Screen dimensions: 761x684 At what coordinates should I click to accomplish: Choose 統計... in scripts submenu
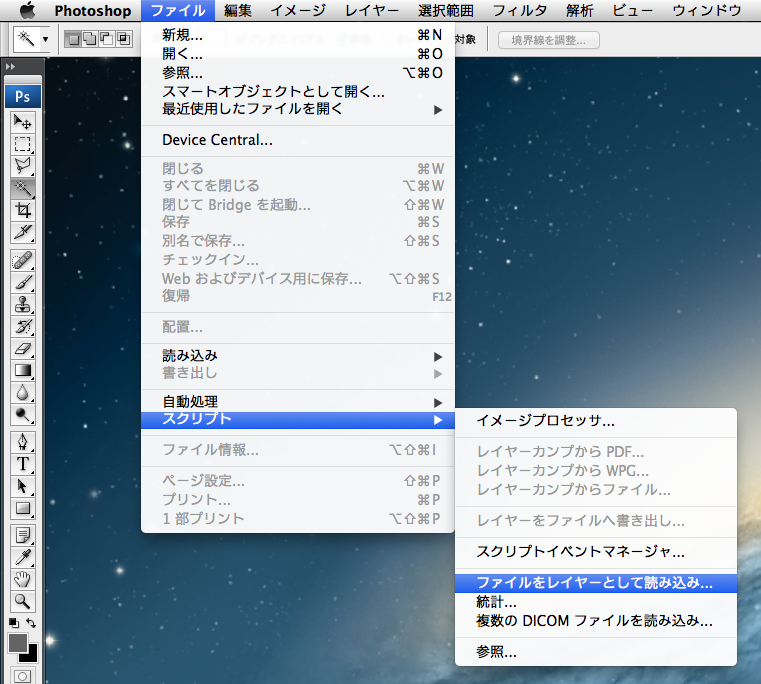(596, 602)
